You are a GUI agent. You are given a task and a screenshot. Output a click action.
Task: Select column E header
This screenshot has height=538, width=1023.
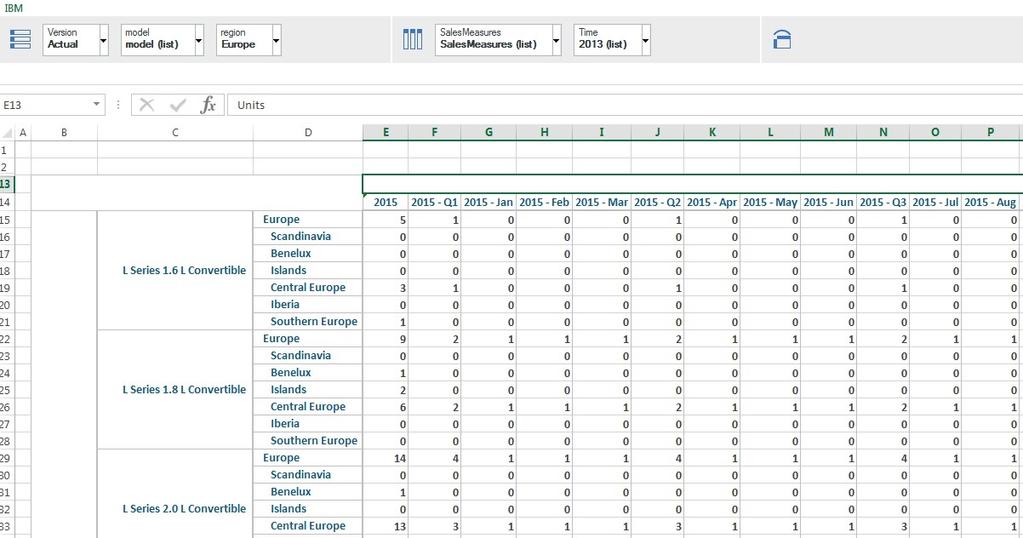click(x=386, y=132)
